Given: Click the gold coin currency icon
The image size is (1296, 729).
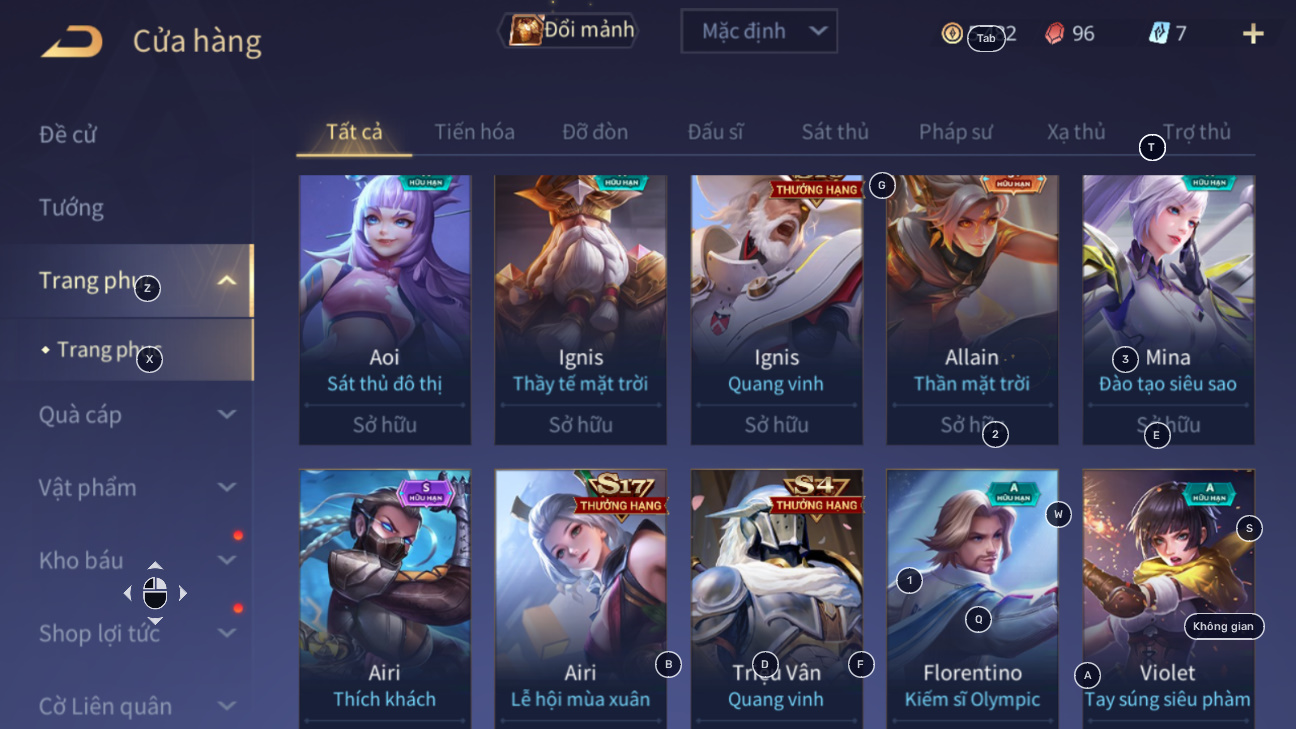Looking at the screenshot, I should click(x=952, y=34).
